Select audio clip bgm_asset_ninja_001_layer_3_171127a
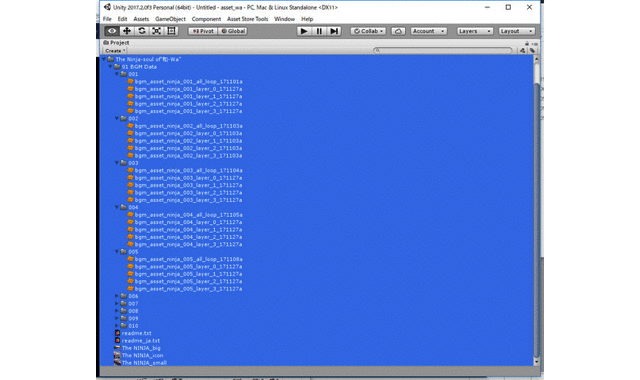Viewport: 640px width, 380px height. tap(188, 111)
